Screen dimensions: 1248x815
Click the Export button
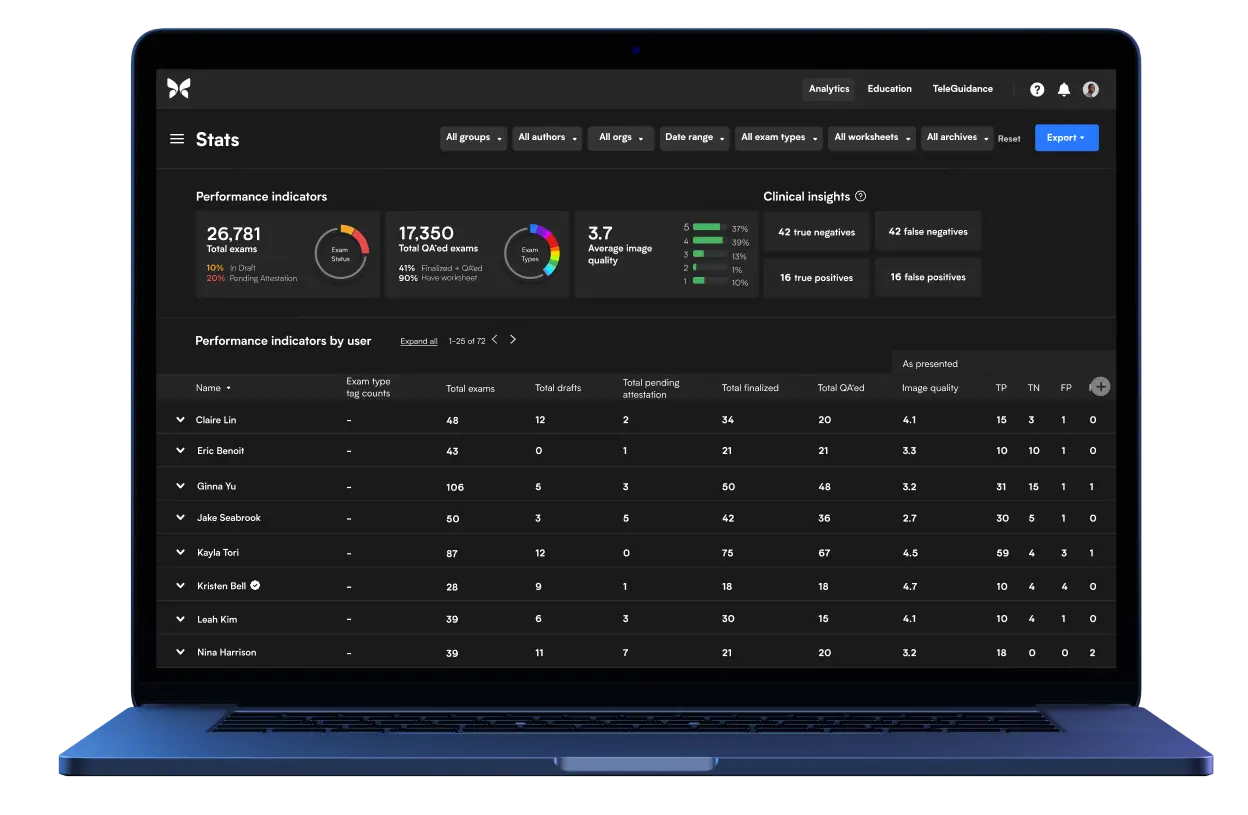(x=1066, y=138)
